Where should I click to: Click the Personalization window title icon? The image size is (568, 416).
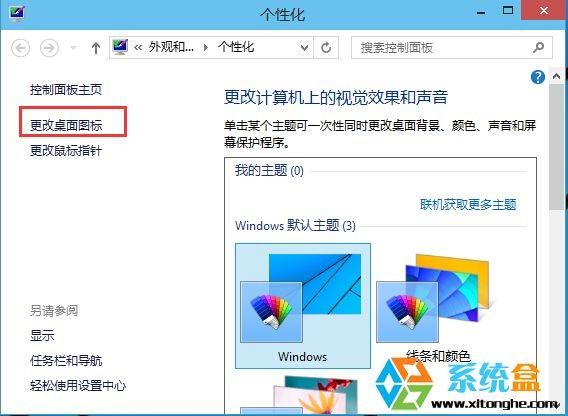pos(16,12)
